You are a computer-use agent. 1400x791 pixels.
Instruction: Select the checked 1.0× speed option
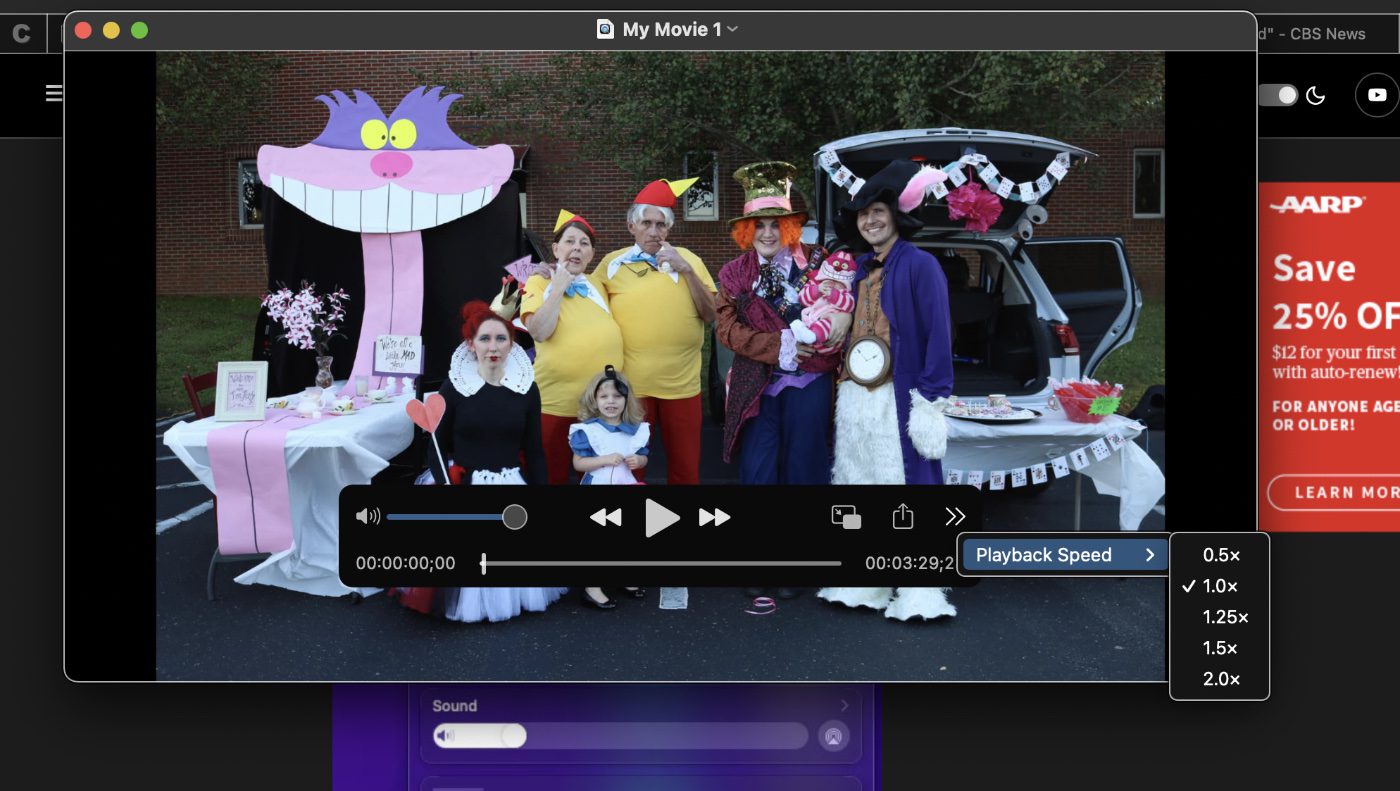(x=1220, y=586)
